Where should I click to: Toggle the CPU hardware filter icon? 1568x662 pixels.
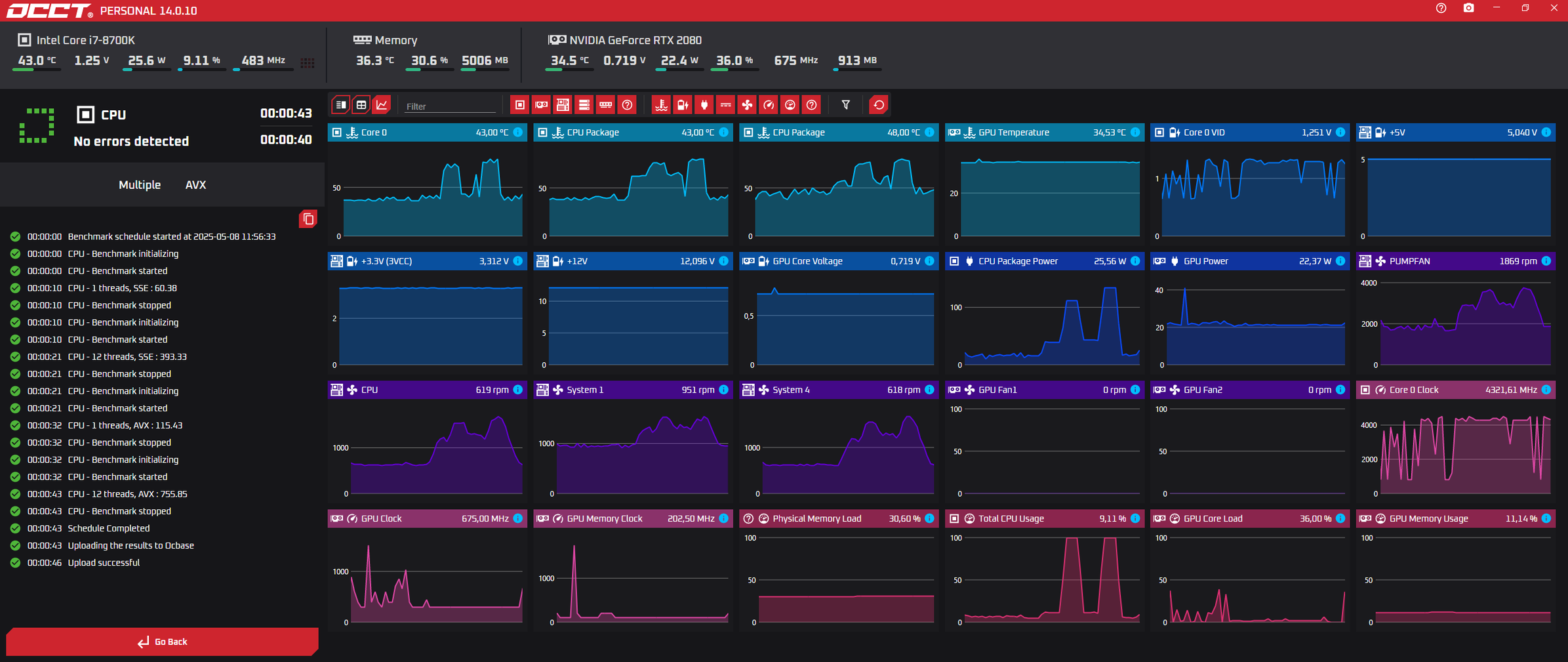(x=519, y=105)
